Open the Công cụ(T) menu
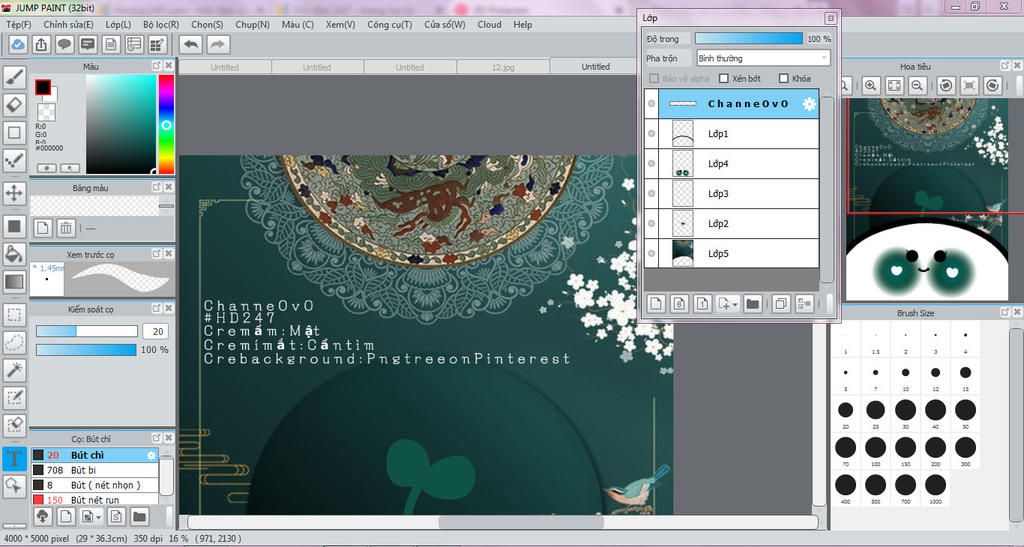Viewport: 1024px width, 547px height. pyautogui.click(x=389, y=24)
